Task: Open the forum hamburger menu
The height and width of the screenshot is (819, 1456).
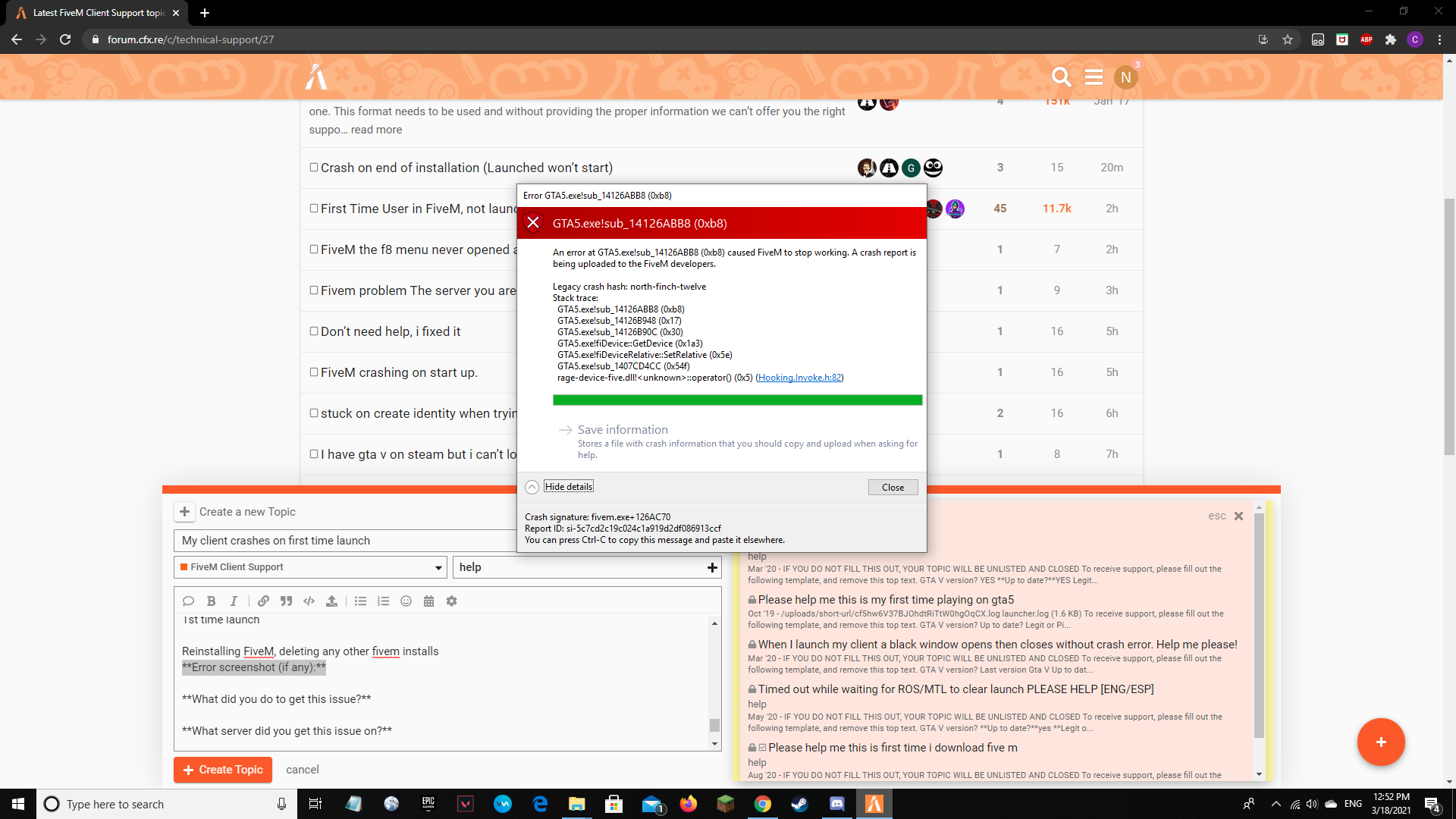Action: point(1094,77)
